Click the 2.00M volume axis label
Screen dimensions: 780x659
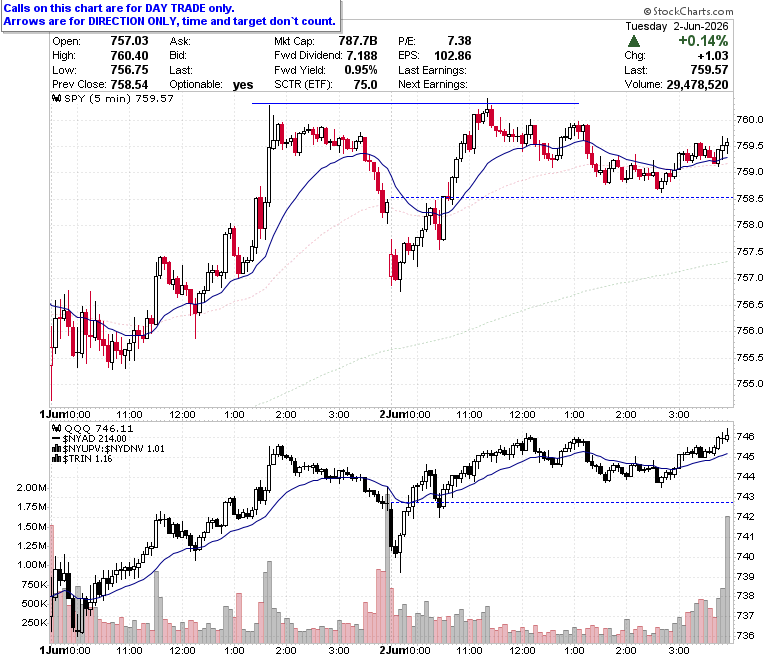[x=32, y=487]
